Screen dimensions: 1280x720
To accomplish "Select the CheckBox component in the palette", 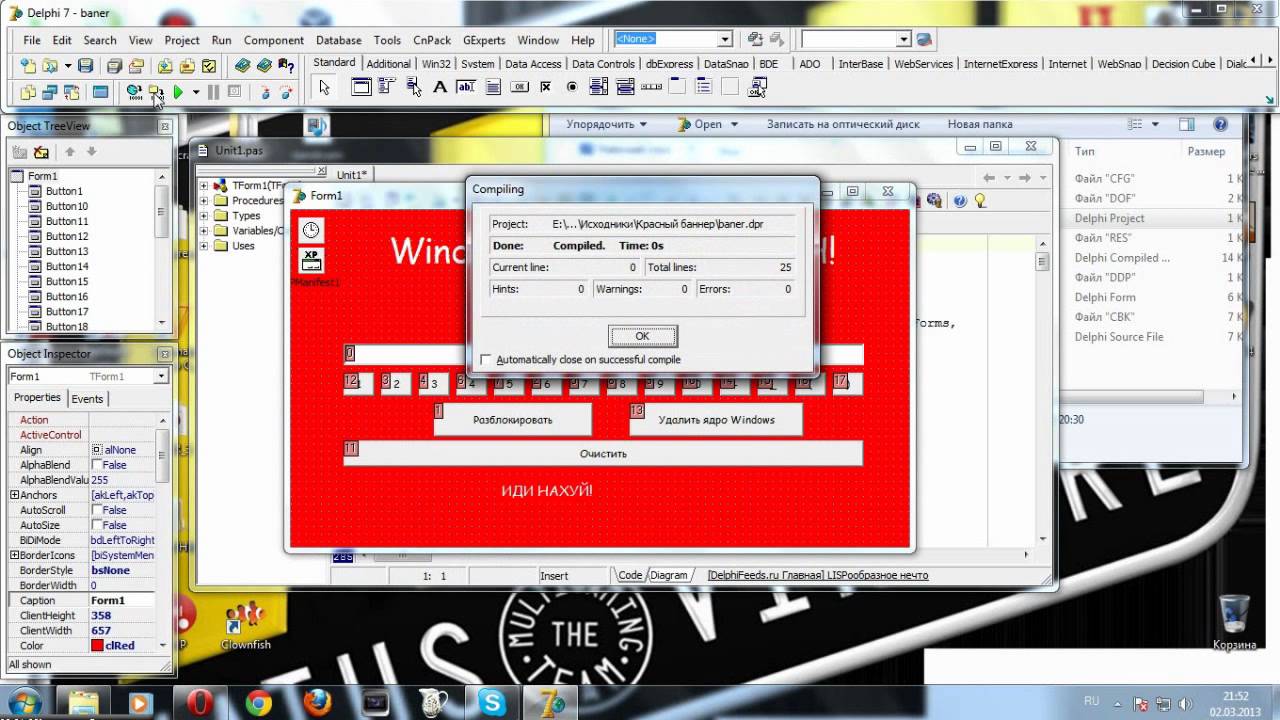I will click(x=546, y=87).
